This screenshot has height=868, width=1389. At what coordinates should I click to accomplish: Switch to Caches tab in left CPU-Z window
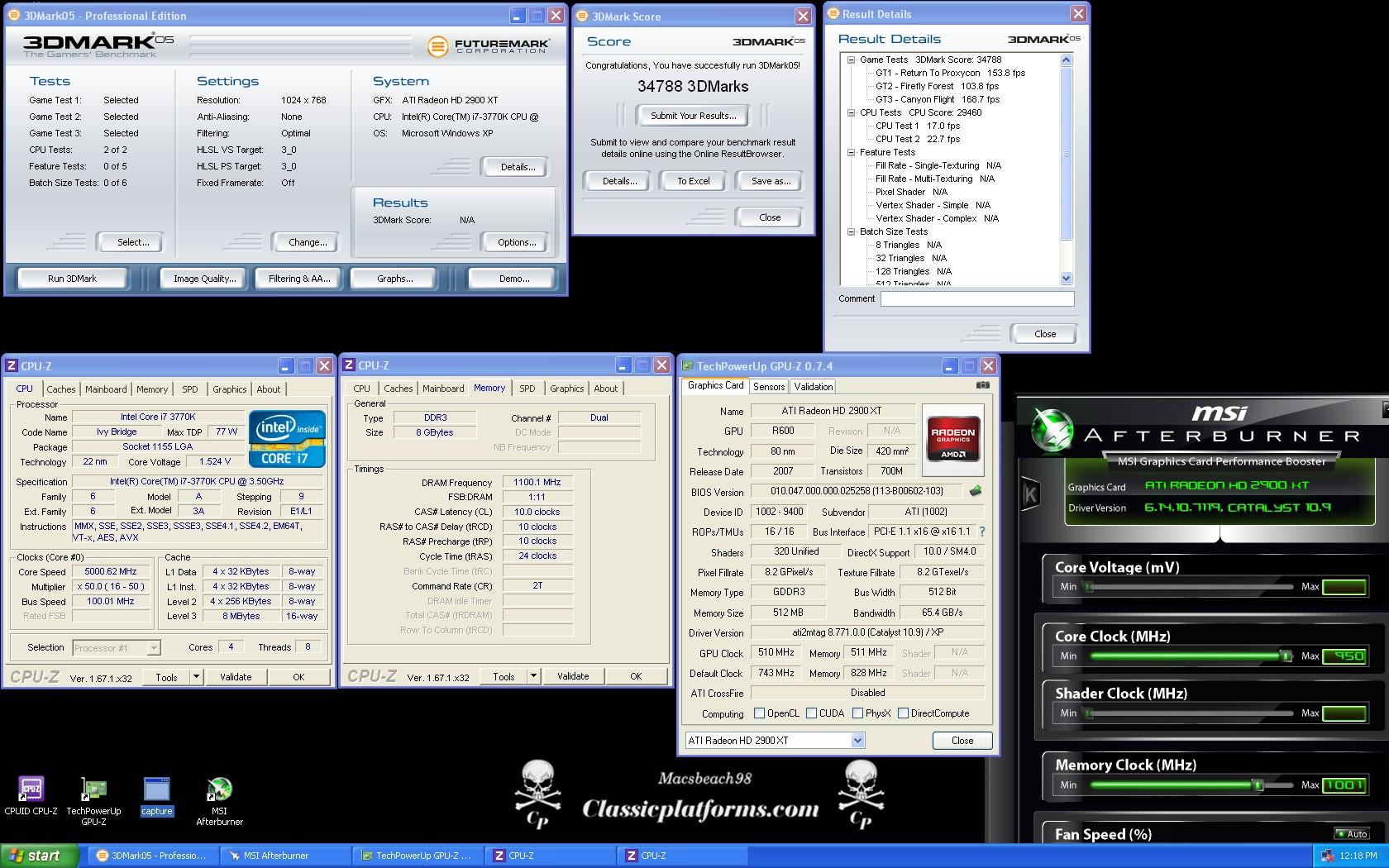60,389
